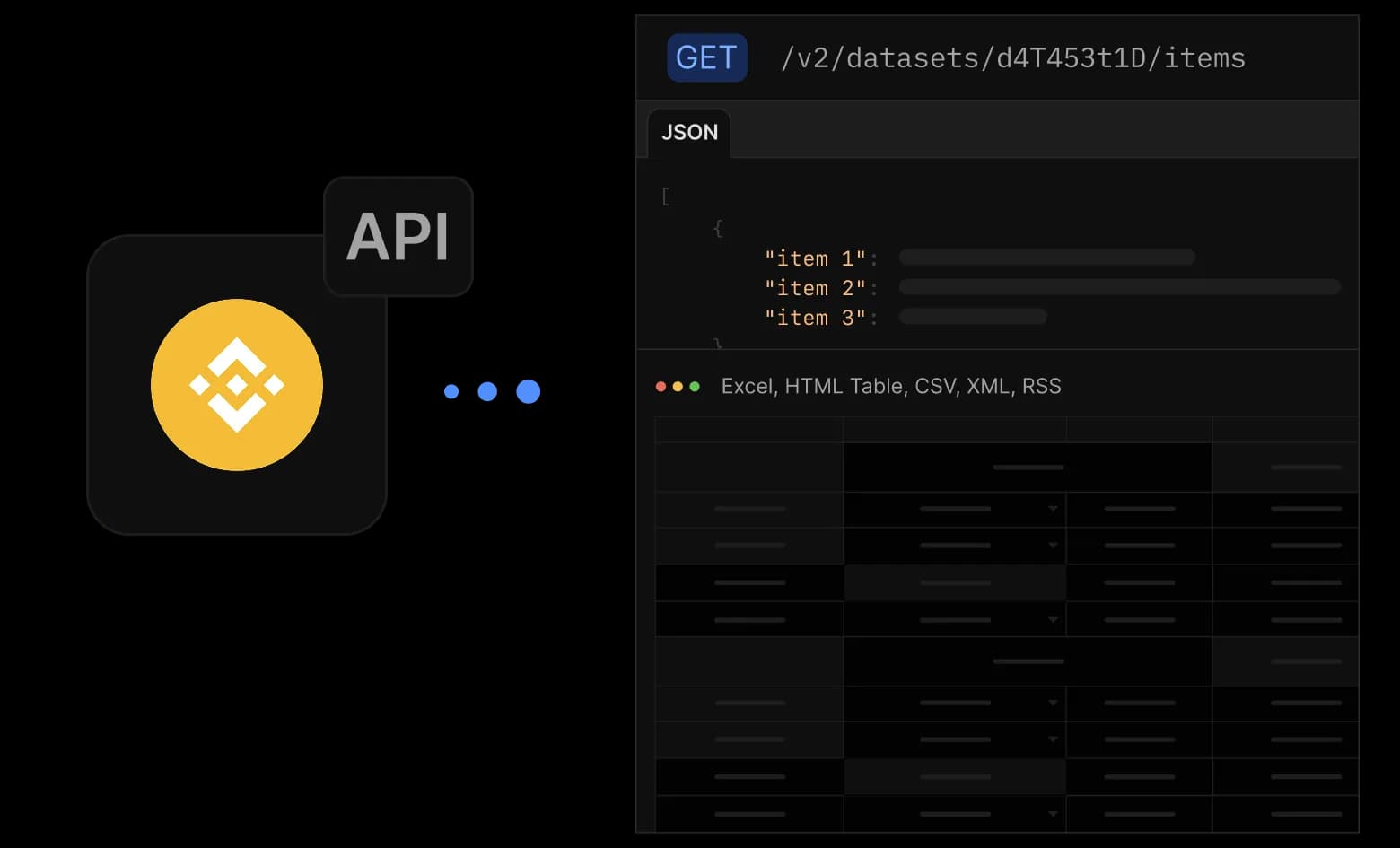Click the "item 2" JSON key

pos(815,288)
